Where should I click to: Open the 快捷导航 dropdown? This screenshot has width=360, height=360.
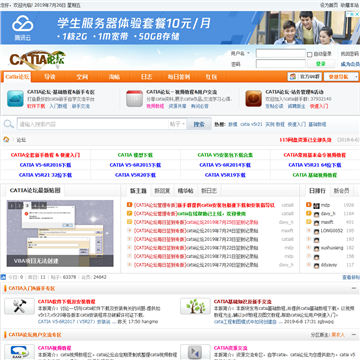pos(341,77)
